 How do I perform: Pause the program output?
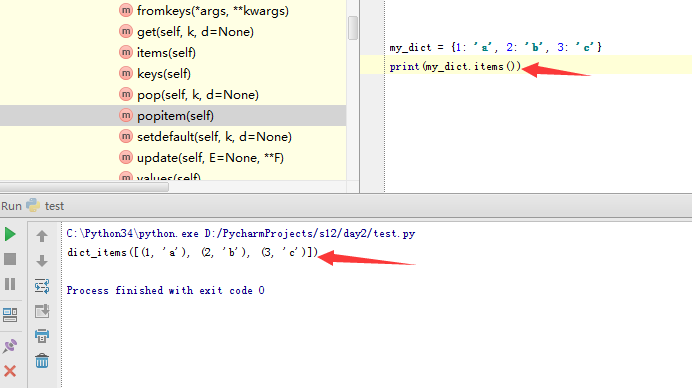(x=10, y=284)
